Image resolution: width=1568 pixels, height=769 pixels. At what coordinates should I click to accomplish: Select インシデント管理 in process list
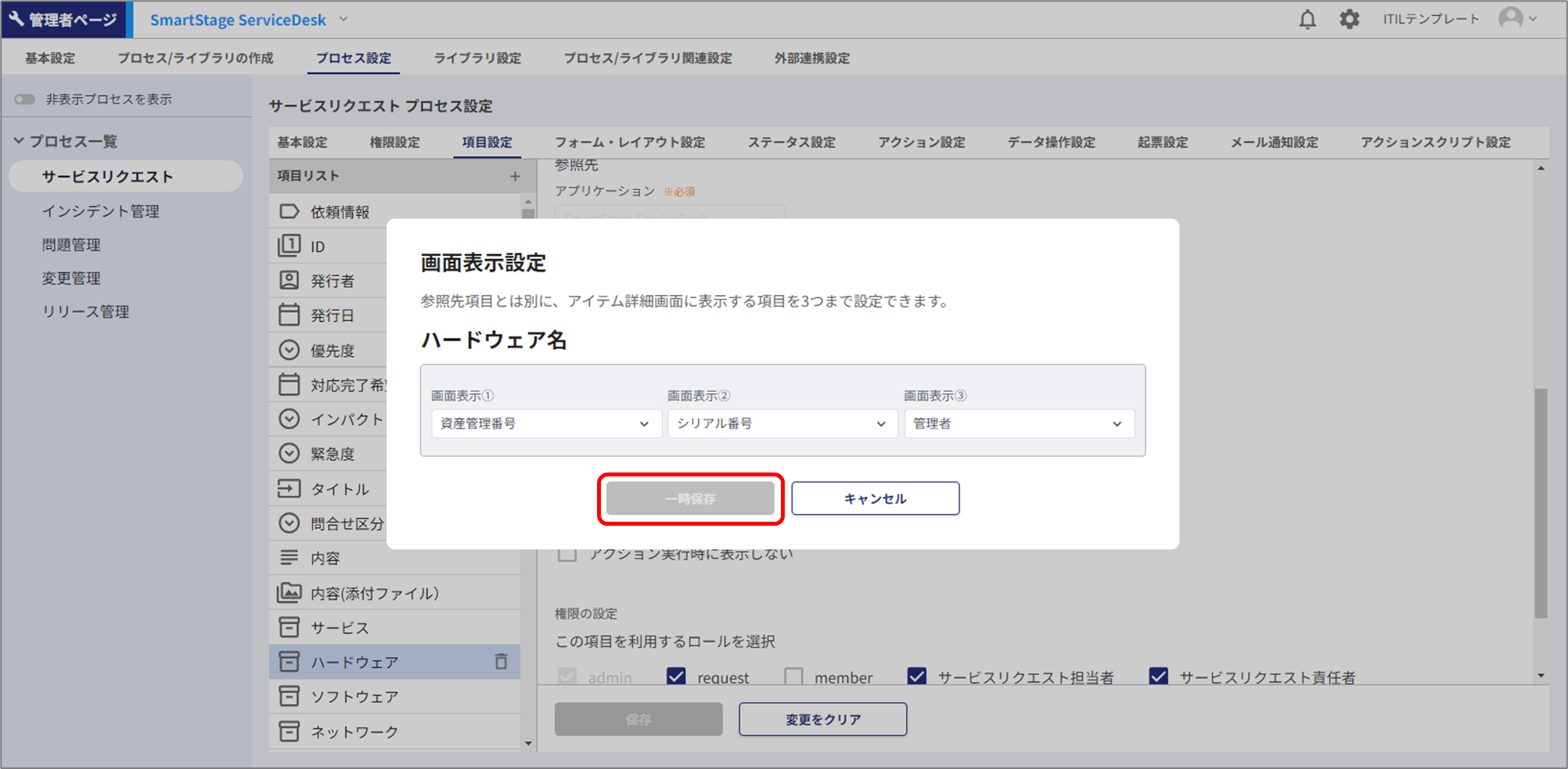[101, 211]
